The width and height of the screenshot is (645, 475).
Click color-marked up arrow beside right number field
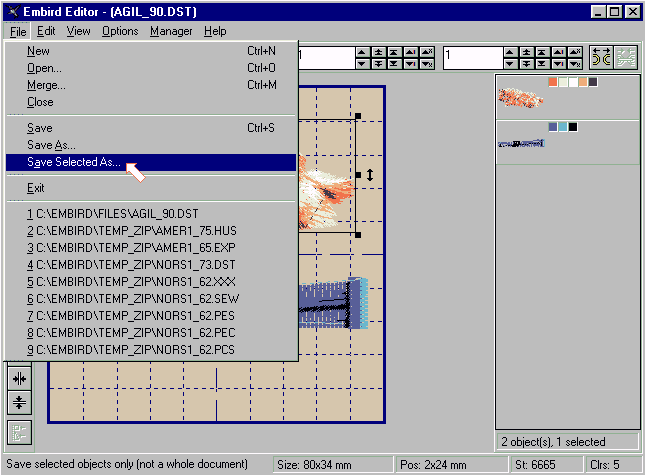tap(559, 52)
